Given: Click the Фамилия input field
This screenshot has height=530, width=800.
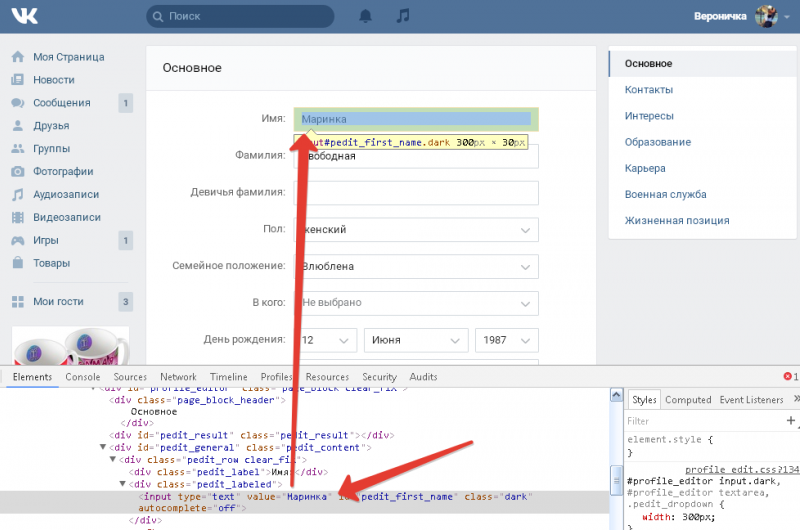Looking at the screenshot, I should point(416,156).
